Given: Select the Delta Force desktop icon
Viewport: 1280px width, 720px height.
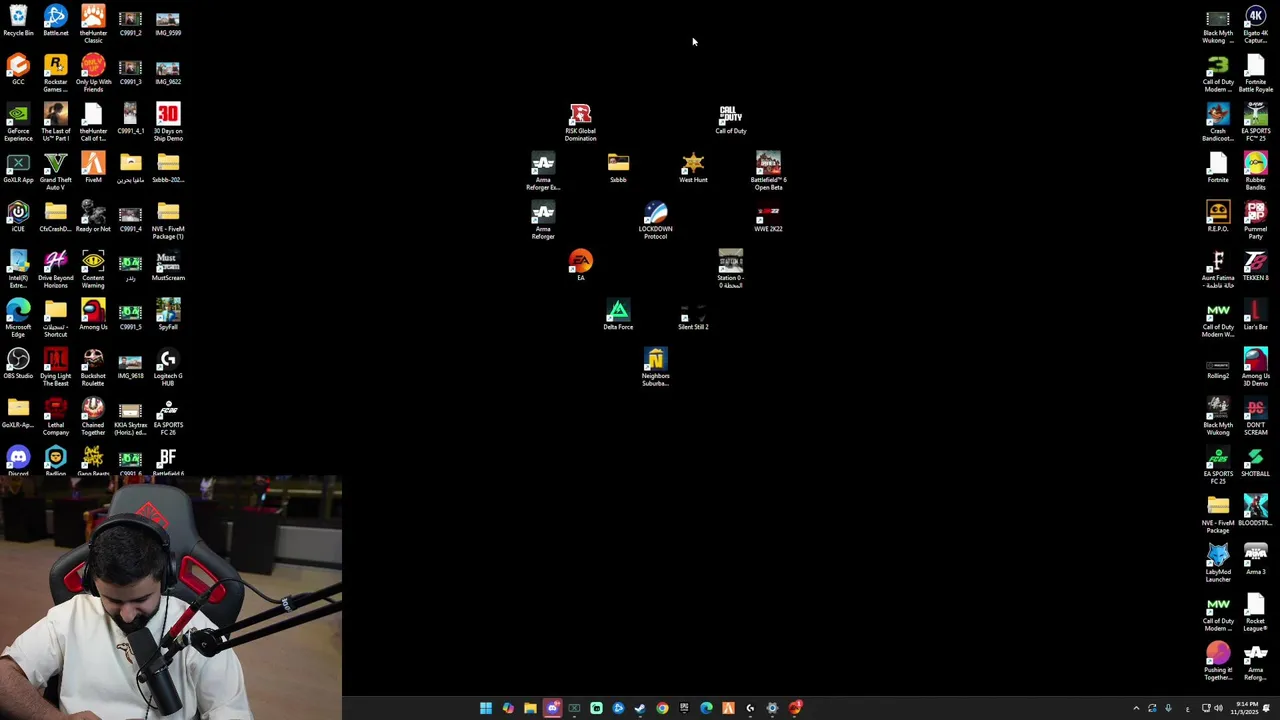Looking at the screenshot, I should [618, 315].
